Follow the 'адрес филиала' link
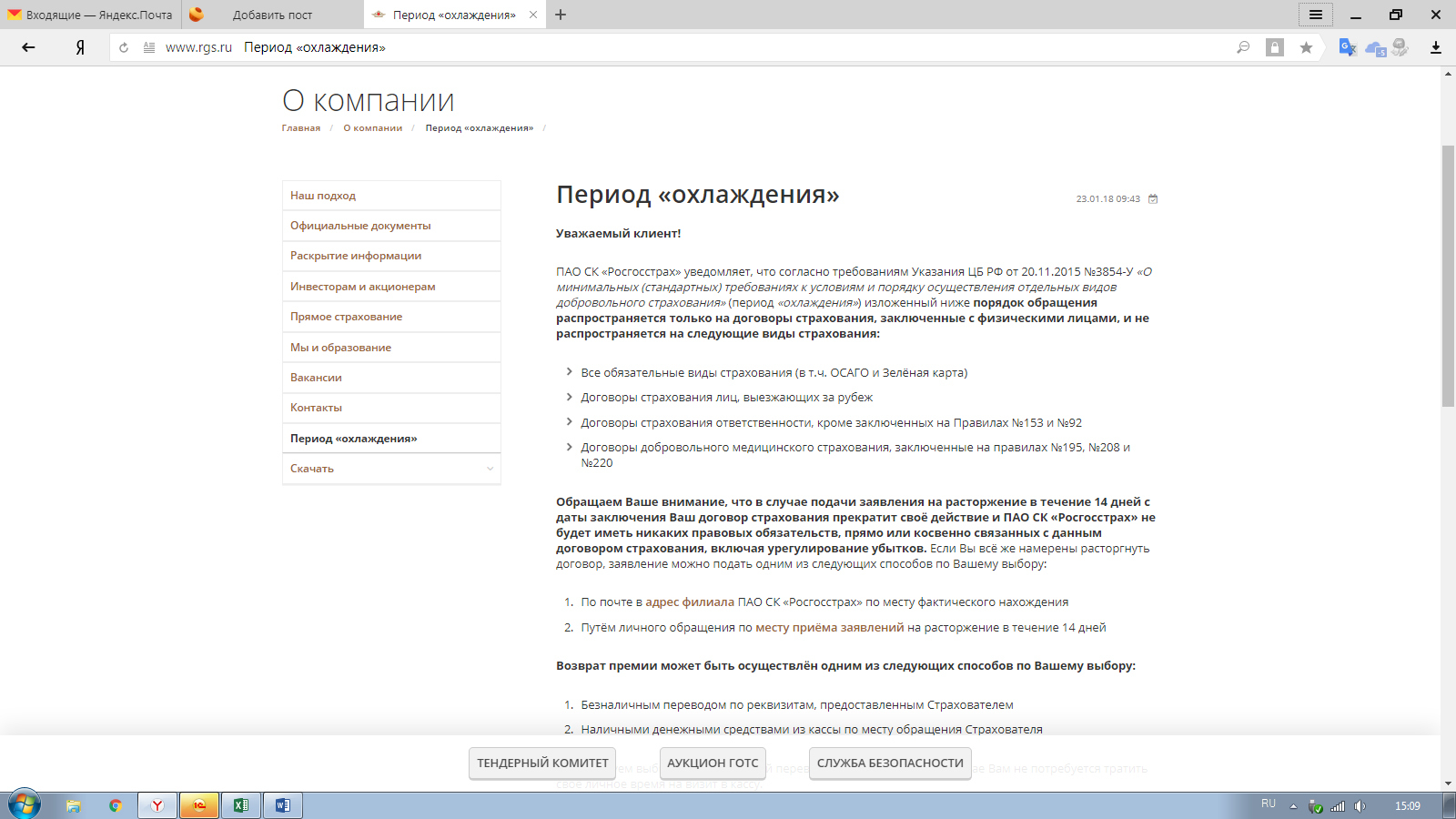 (x=689, y=602)
